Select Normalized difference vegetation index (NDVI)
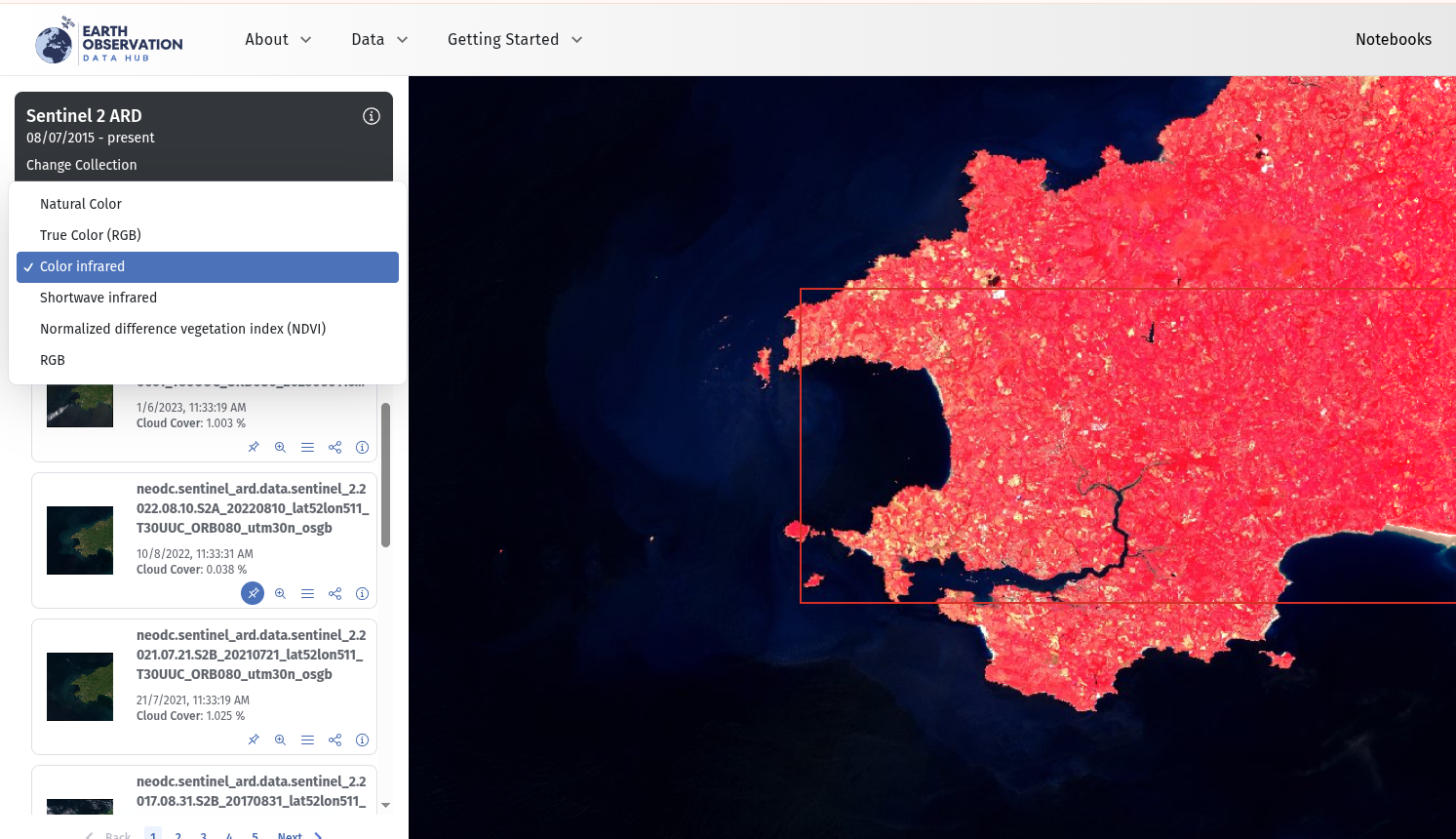 click(208, 329)
